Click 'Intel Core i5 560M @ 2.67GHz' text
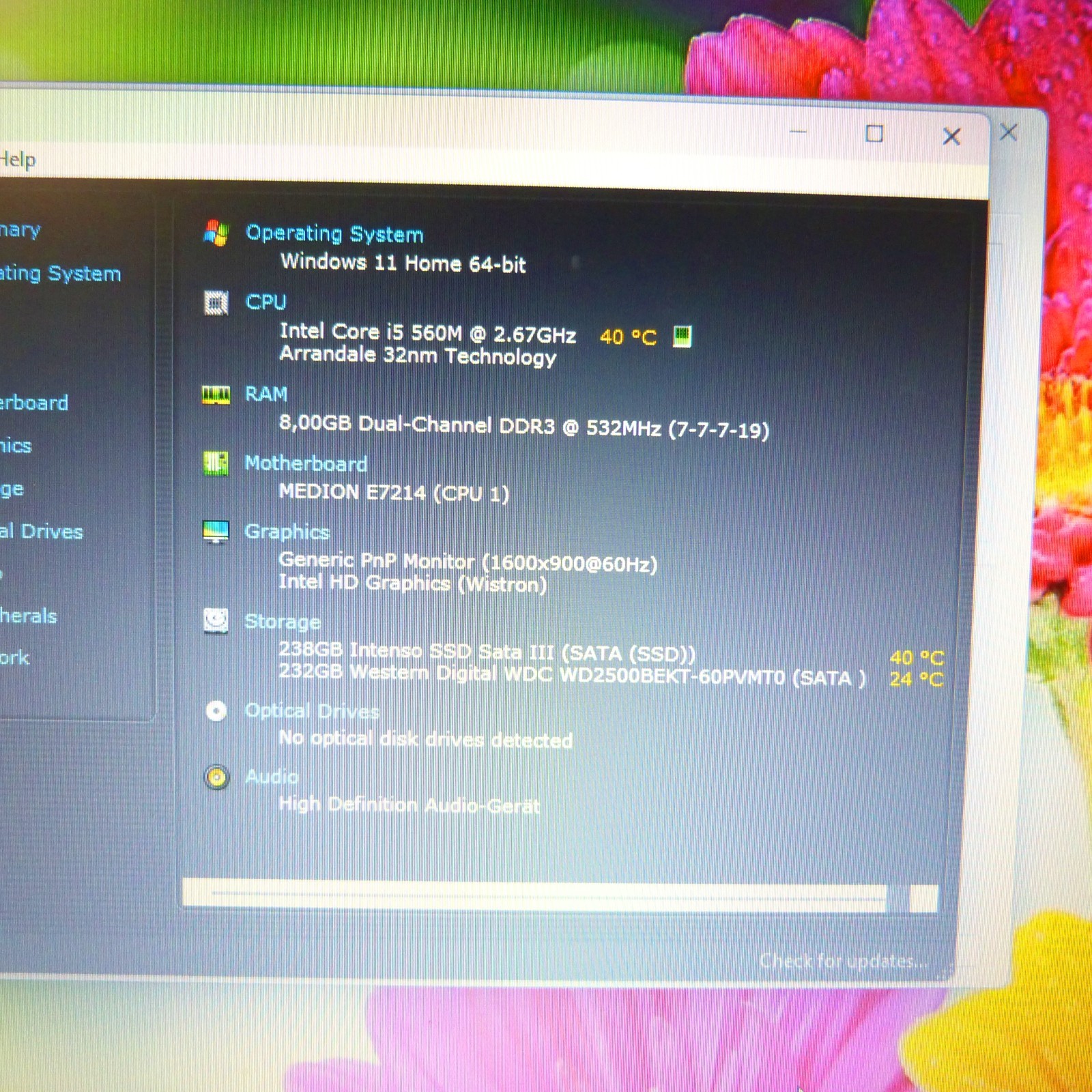The width and height of the screenshot is (1092, 1092). pos(428,333)
